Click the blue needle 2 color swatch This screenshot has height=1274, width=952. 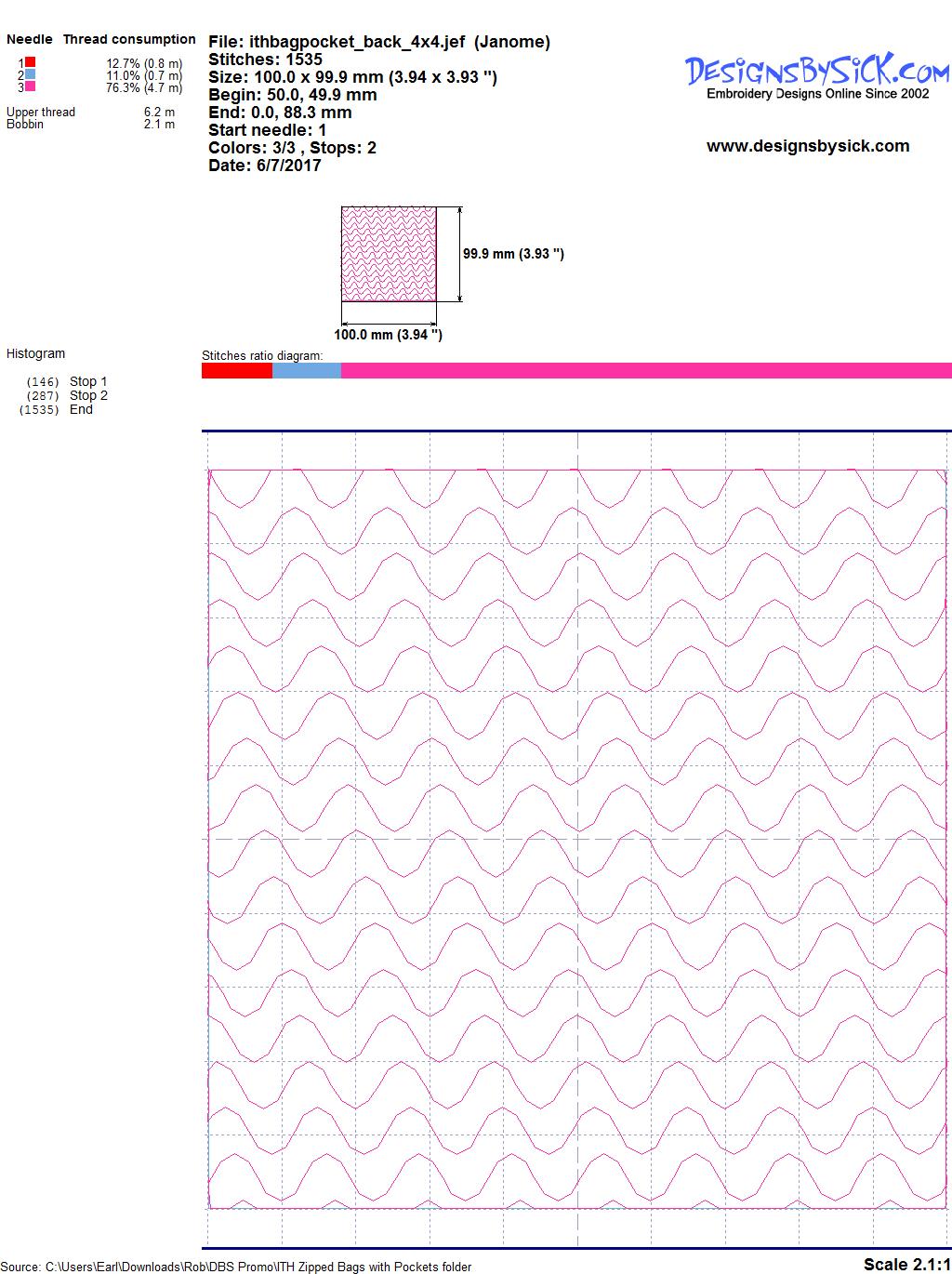(31, 74)
